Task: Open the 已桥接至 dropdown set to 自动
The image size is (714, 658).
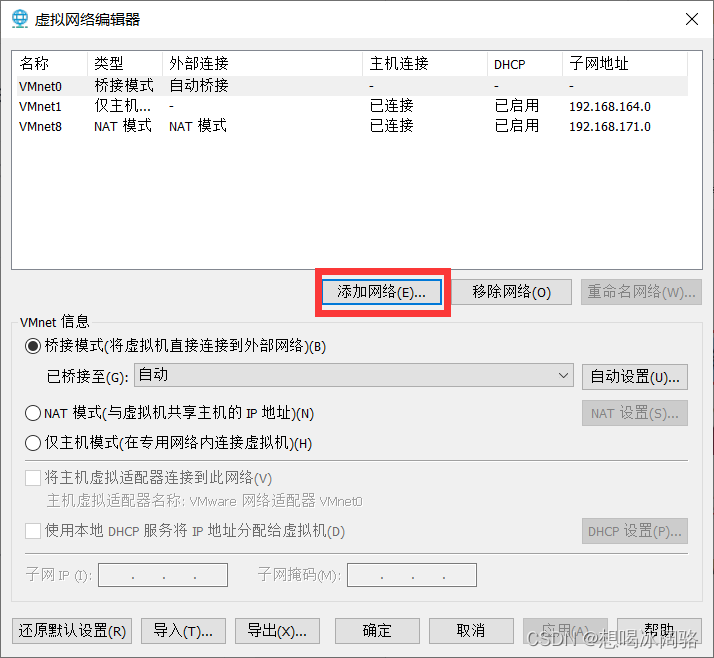Action: (353, 375)
